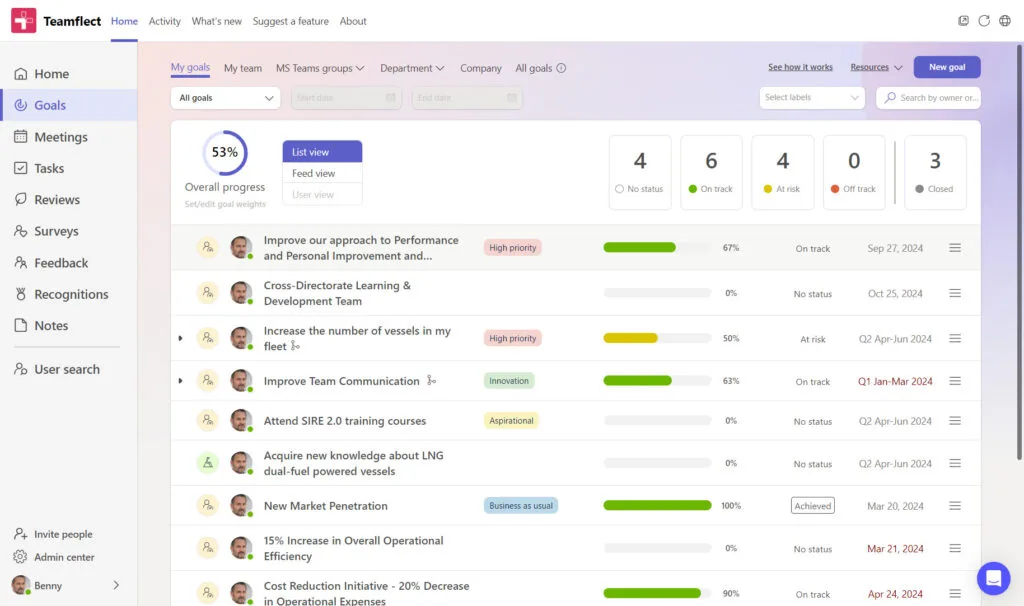Click sub-goal hierarchy icon next to Improve Team Communication

tap(432, 381)
